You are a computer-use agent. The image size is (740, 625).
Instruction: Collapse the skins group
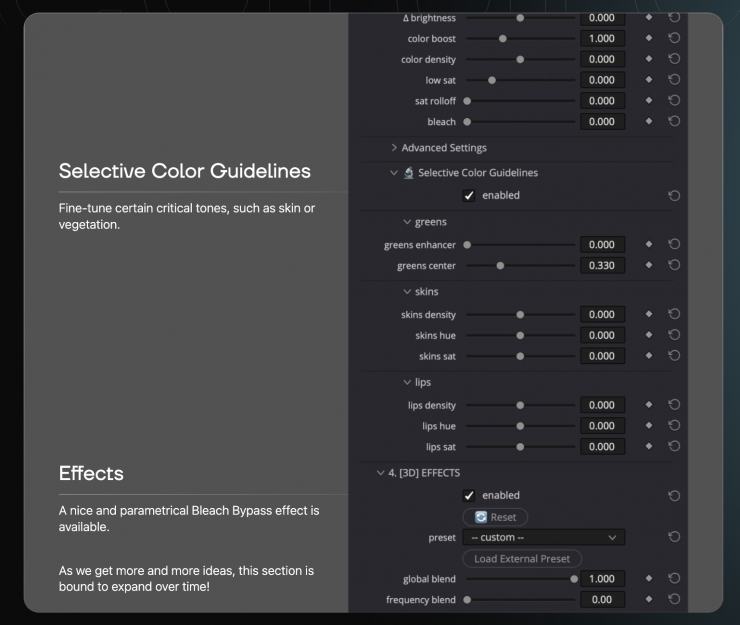pos(407,292)
